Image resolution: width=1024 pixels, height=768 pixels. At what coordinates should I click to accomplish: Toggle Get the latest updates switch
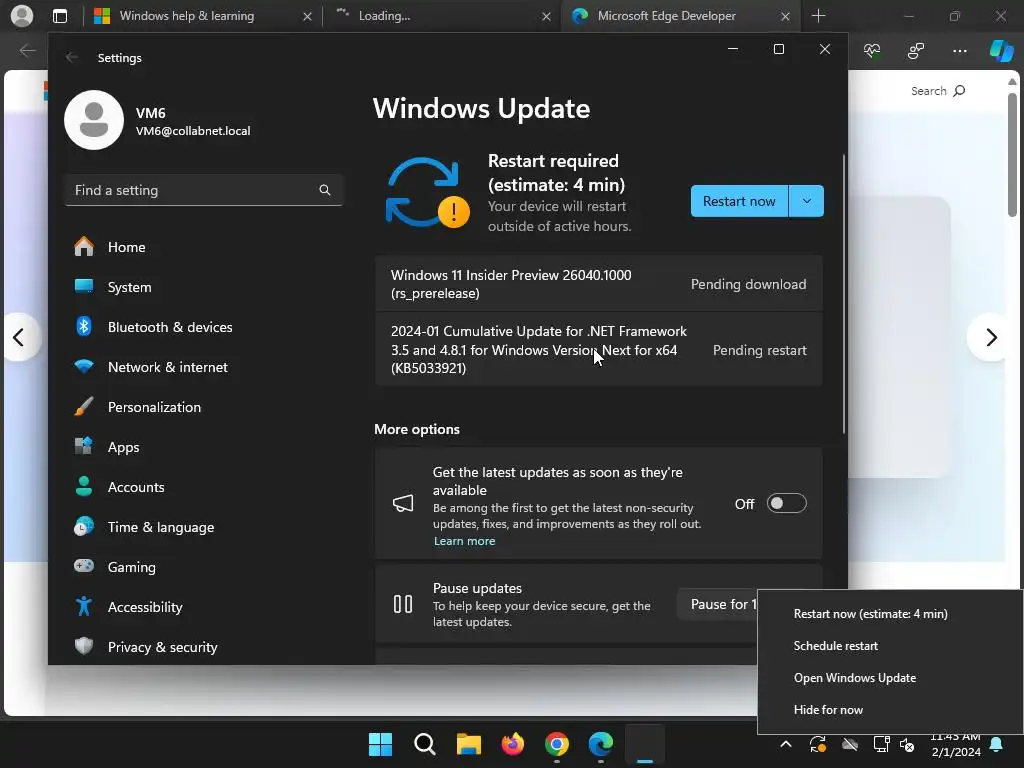pos(786,504)
